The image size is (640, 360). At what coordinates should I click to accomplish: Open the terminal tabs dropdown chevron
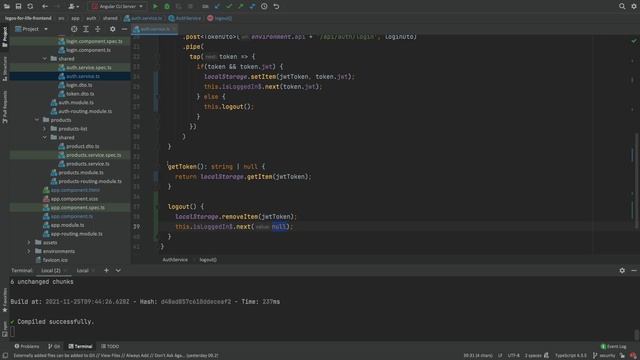118,270
